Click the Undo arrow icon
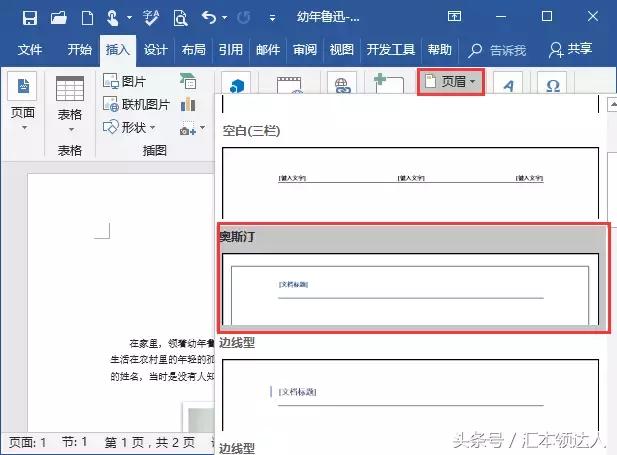 tap(209, 18)
